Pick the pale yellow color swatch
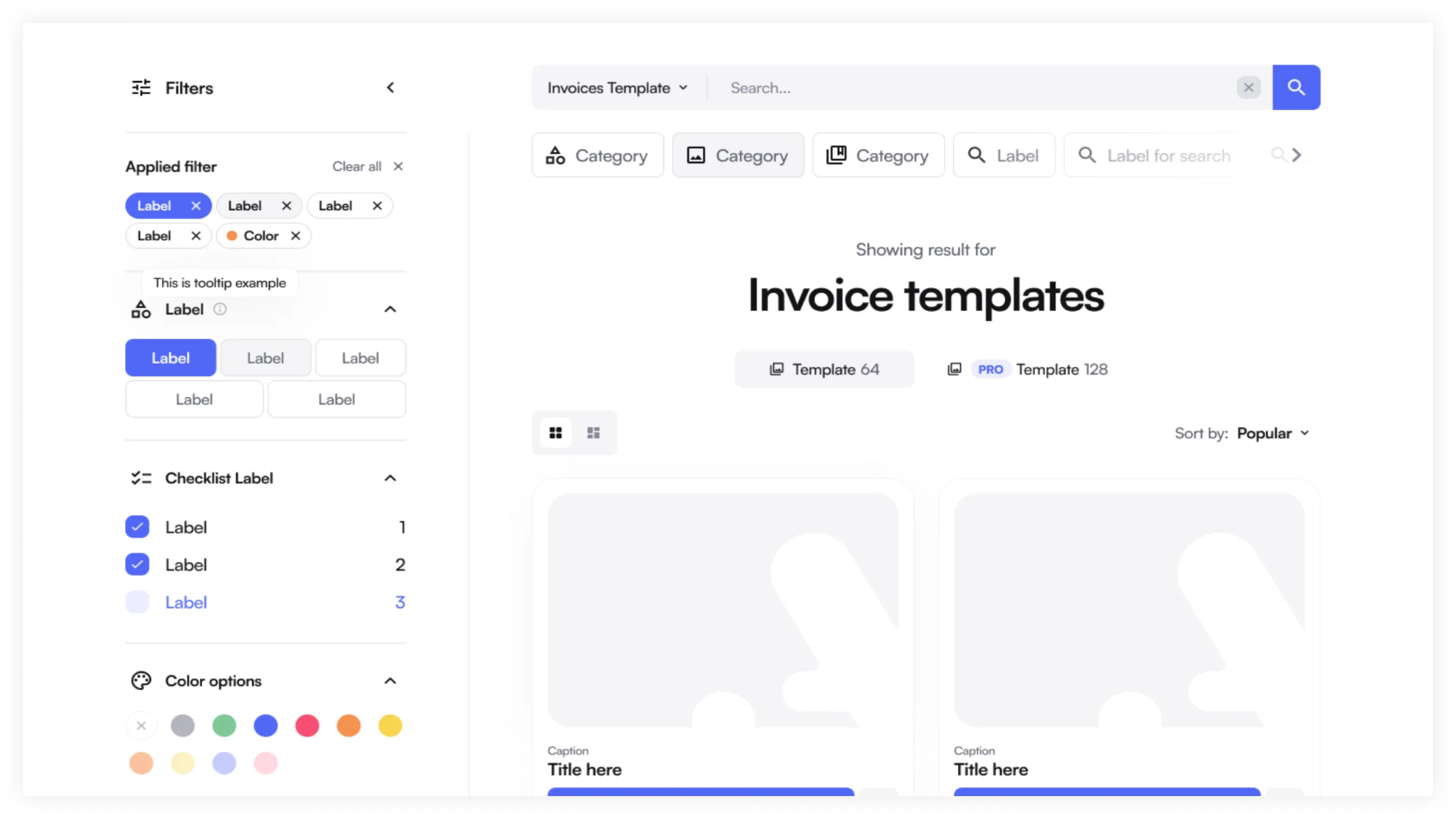This screenshot has height=819, width=1456. click(x=182, y=763)
